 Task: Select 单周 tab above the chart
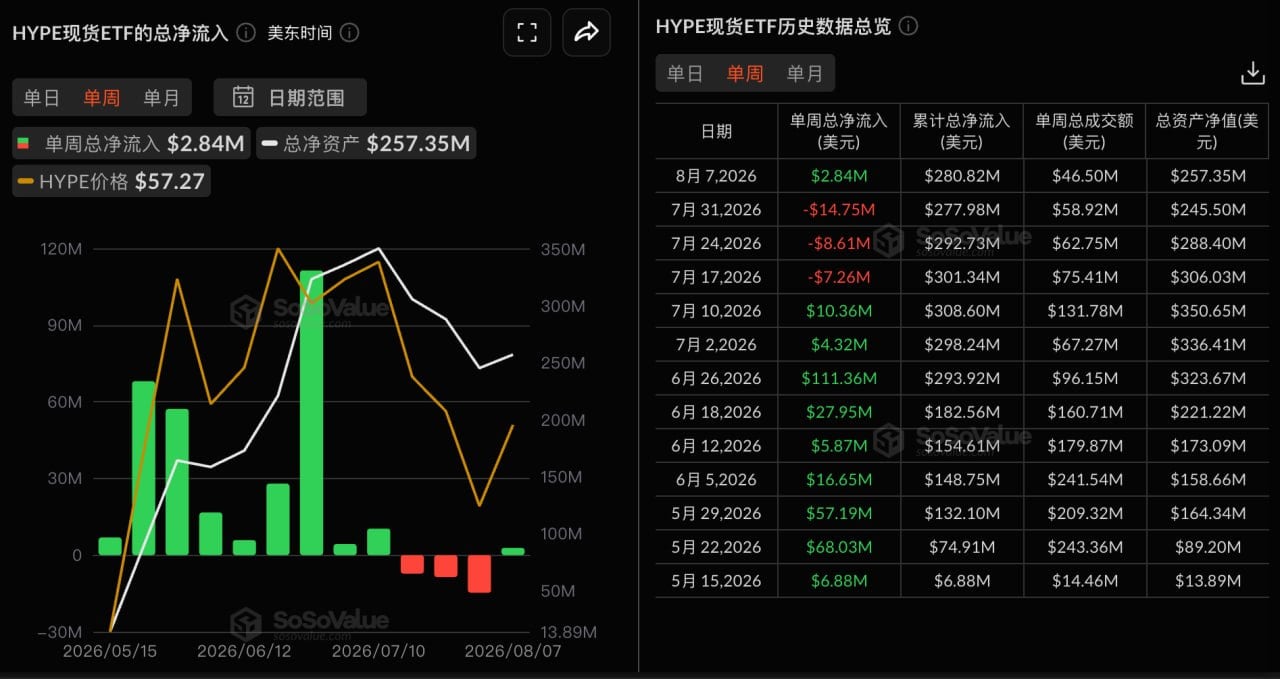tap(102, 98)
